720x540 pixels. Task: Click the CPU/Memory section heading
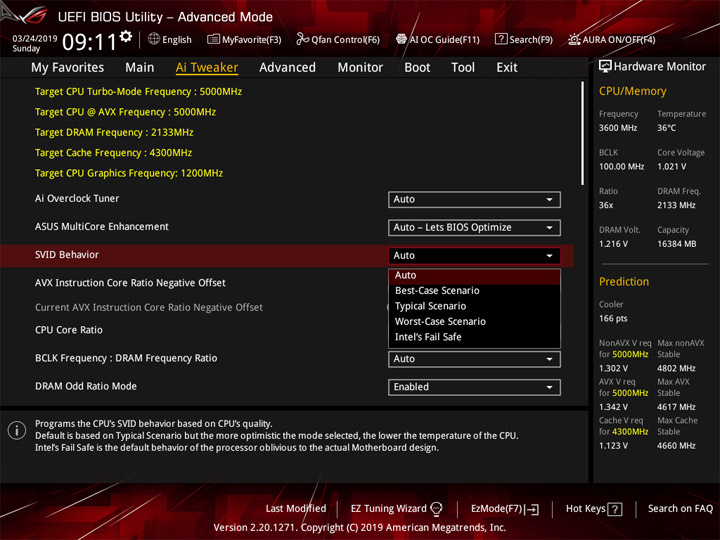coord(632,91)
